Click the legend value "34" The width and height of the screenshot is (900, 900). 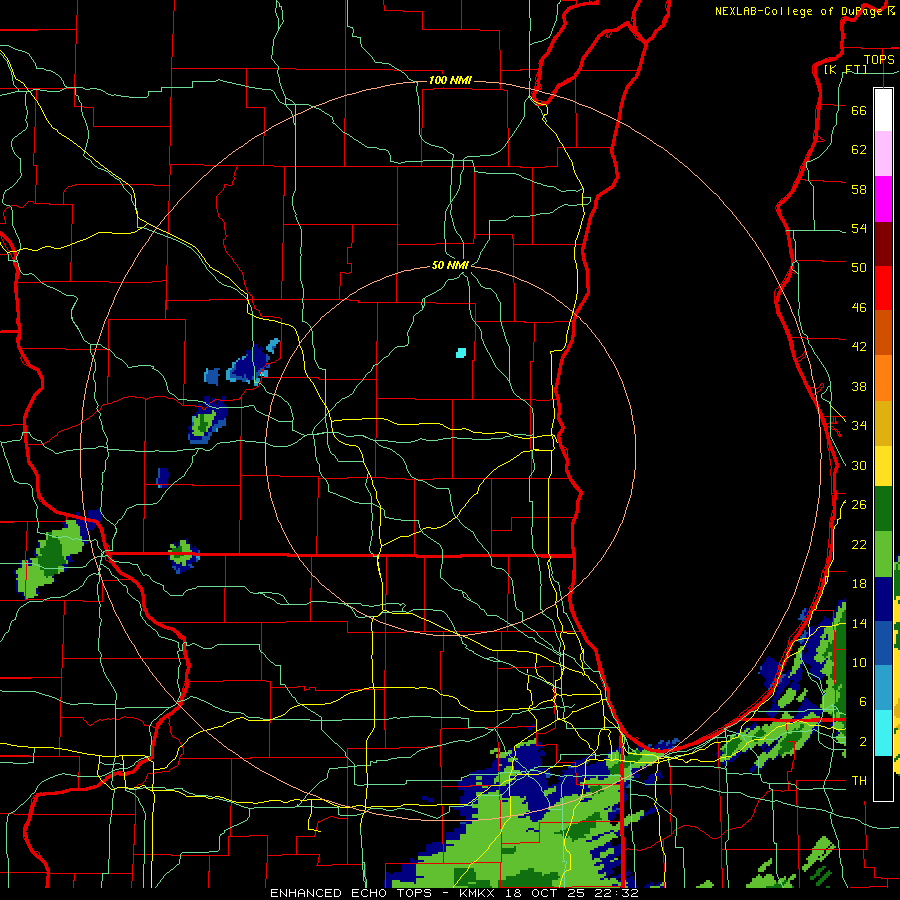[859, 425]
